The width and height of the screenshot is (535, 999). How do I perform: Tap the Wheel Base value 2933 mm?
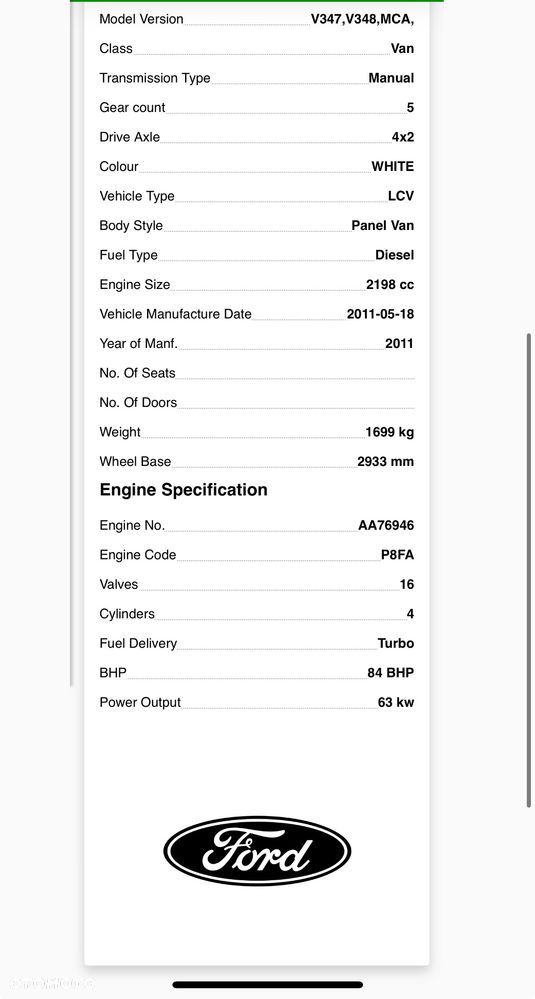[x=385, y=461]
